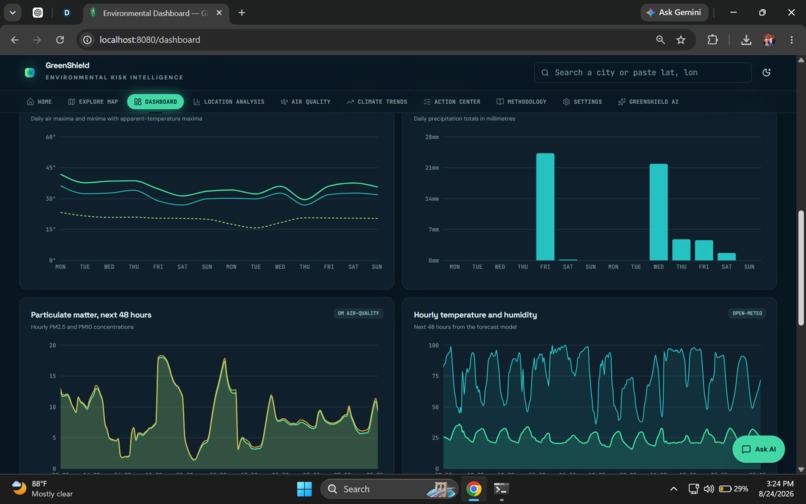Go forward in browser history
This screenshot has width=806, height=504.
pos(37,40)
